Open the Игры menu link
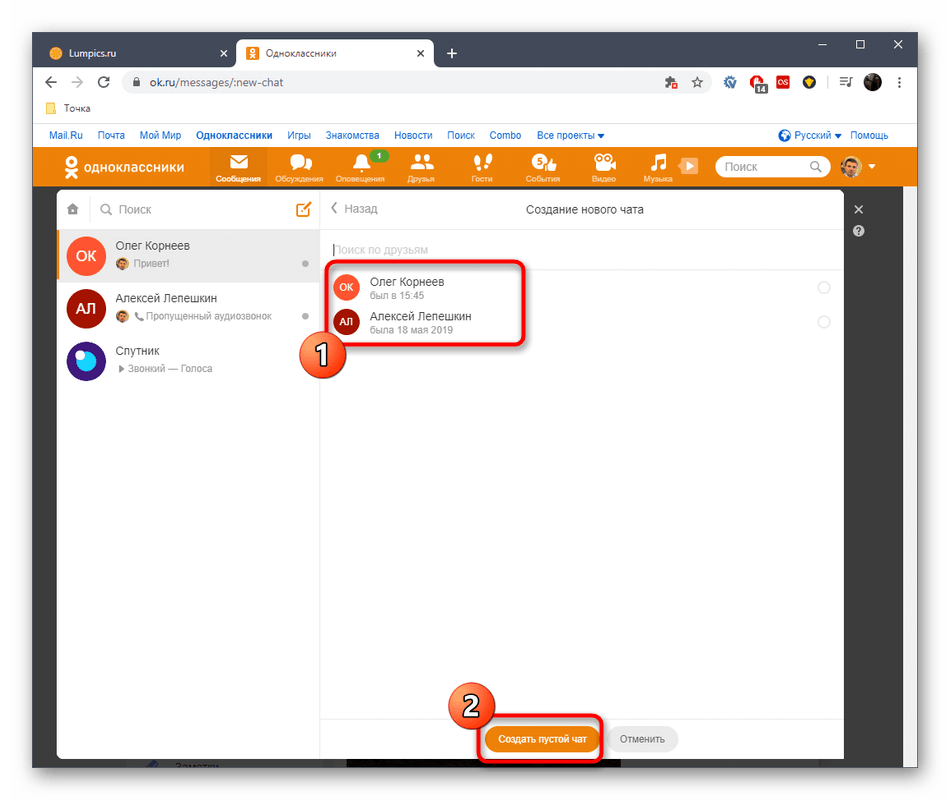Screen dimensions: 950x800 coord(299,136)
